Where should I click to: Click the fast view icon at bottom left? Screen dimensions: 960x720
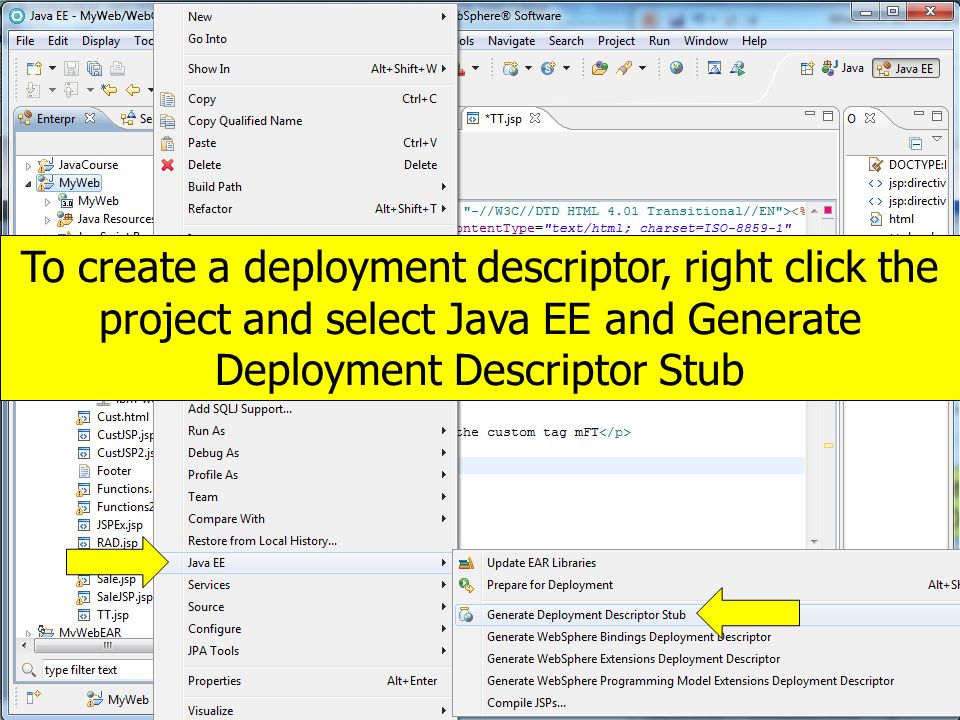(34, 697)
